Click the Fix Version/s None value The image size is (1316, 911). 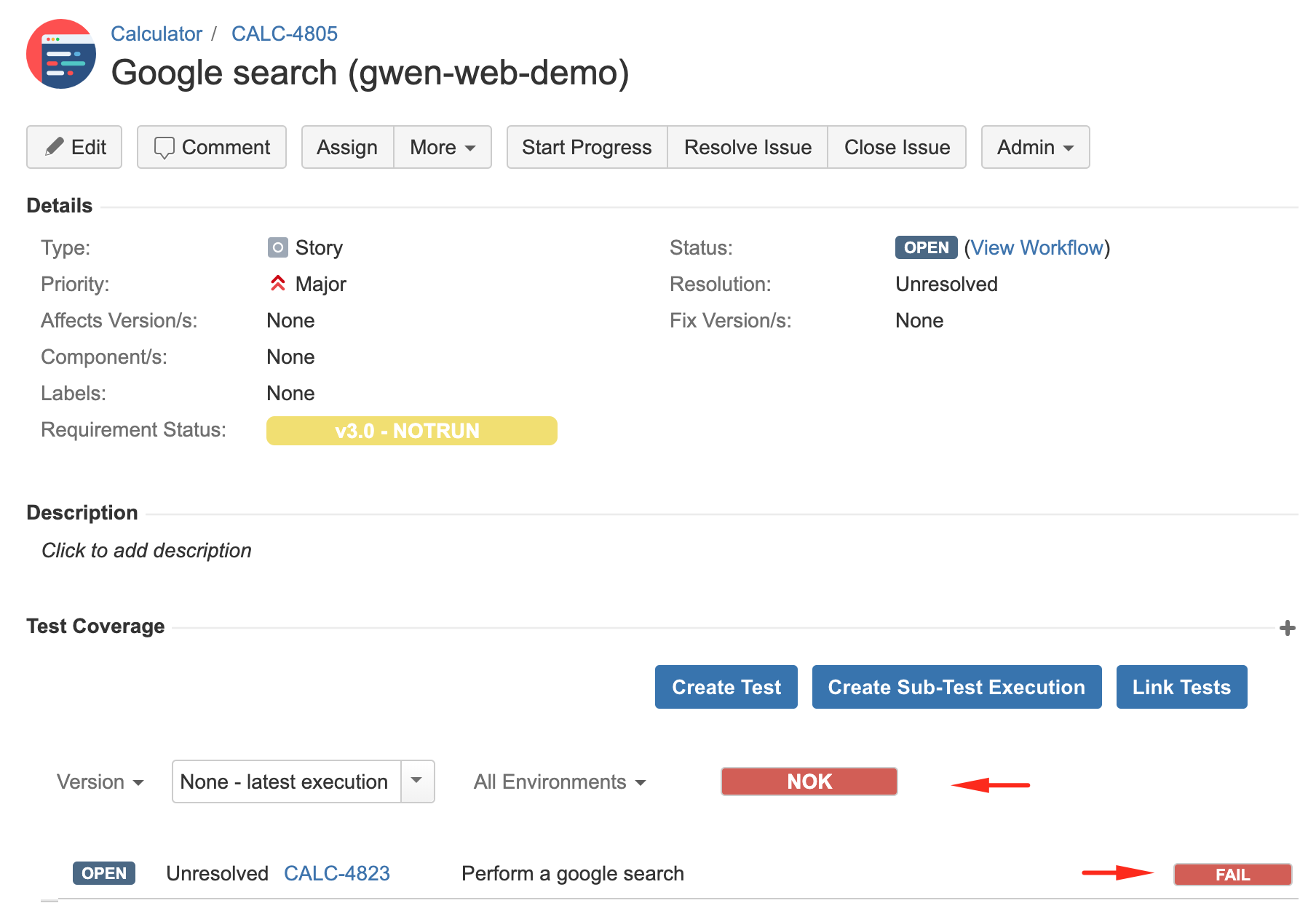pos(919,320)
